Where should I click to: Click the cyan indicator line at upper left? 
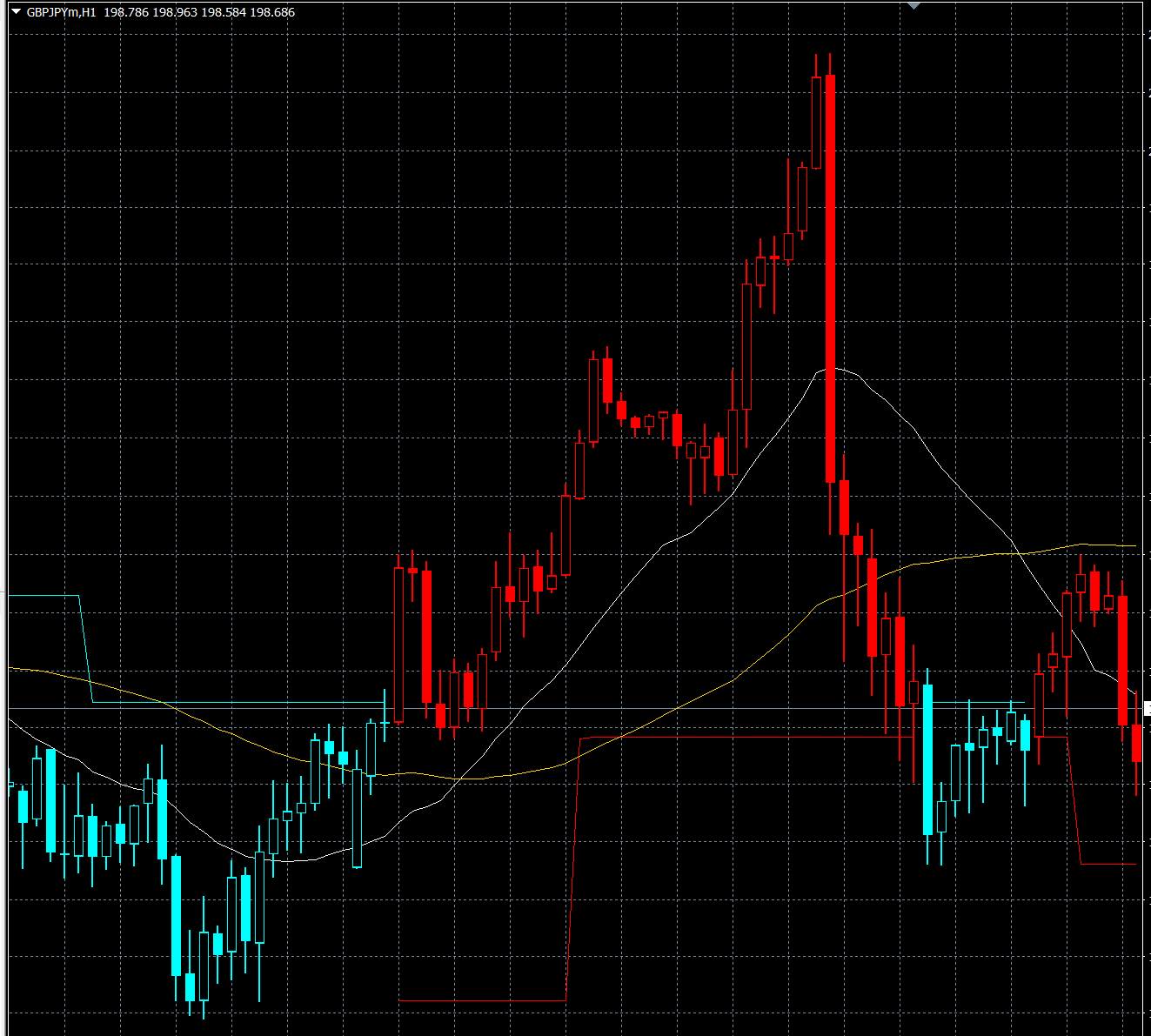[43, 596]
